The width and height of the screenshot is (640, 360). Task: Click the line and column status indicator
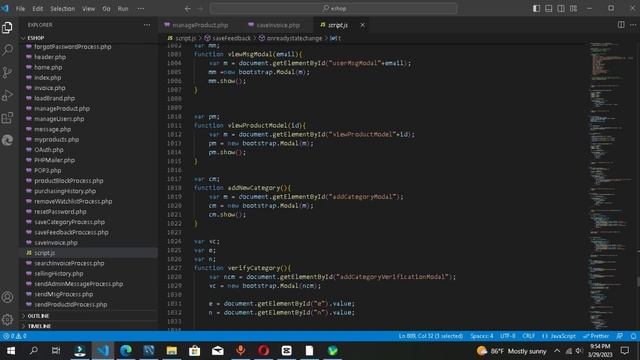click(x=431, y=336)
